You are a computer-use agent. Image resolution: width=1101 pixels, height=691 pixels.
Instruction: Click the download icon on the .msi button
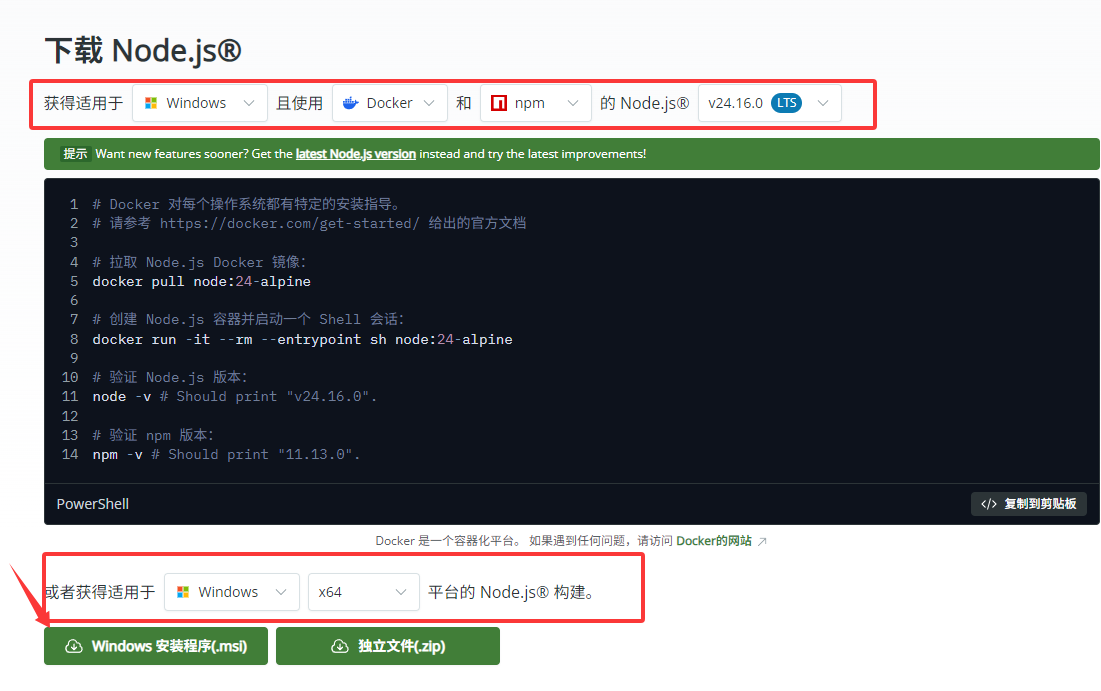pyautogui.click(x=74, y=646)
